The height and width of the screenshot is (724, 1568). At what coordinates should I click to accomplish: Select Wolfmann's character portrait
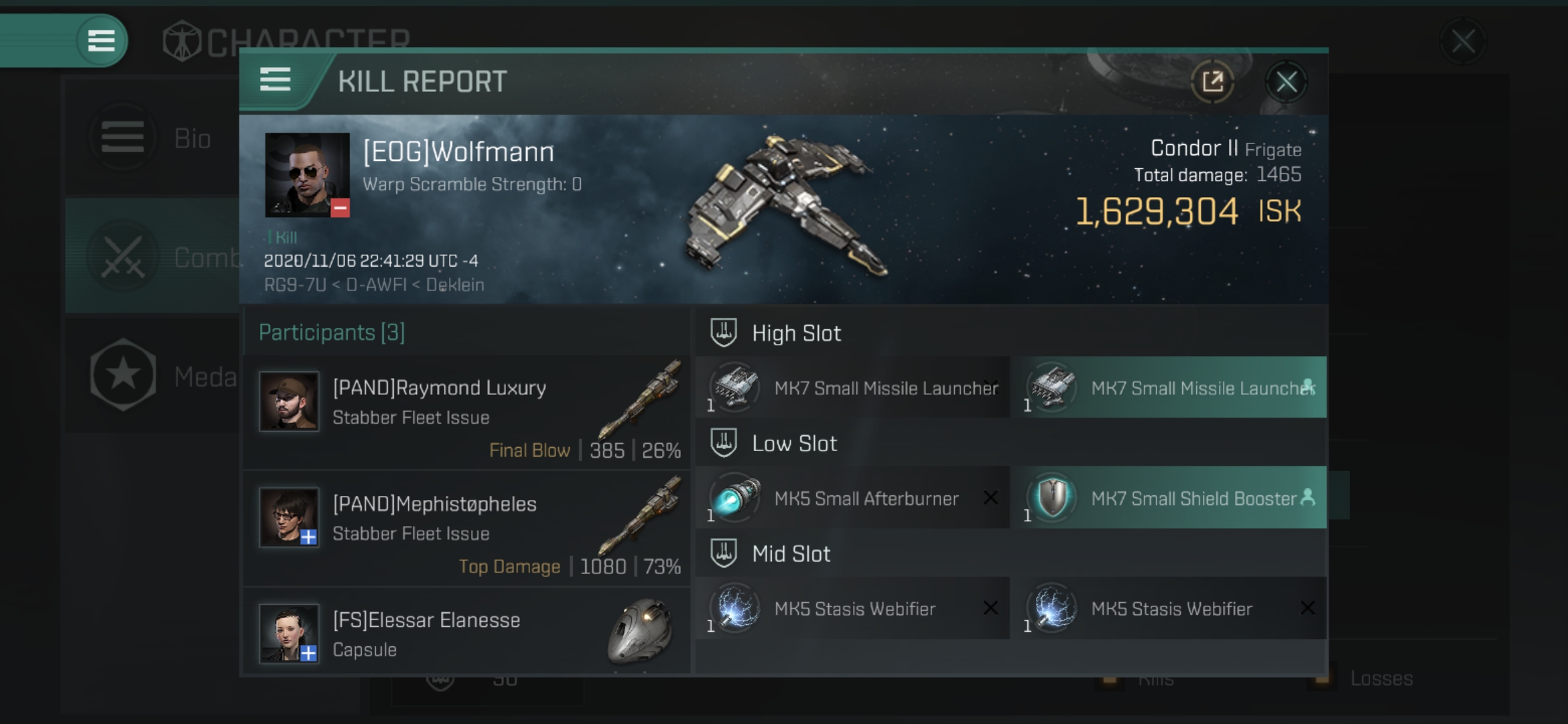307,174
